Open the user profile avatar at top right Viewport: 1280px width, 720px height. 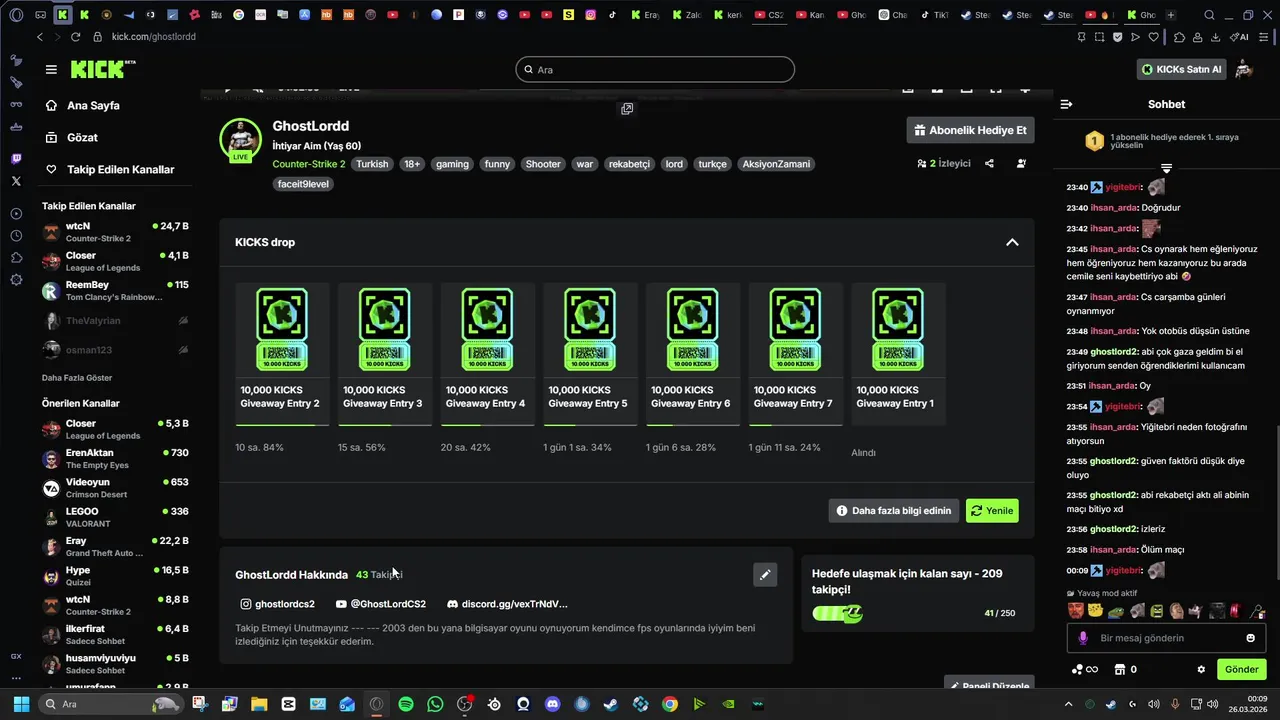pyautogui.click(x=1244, y=69)
